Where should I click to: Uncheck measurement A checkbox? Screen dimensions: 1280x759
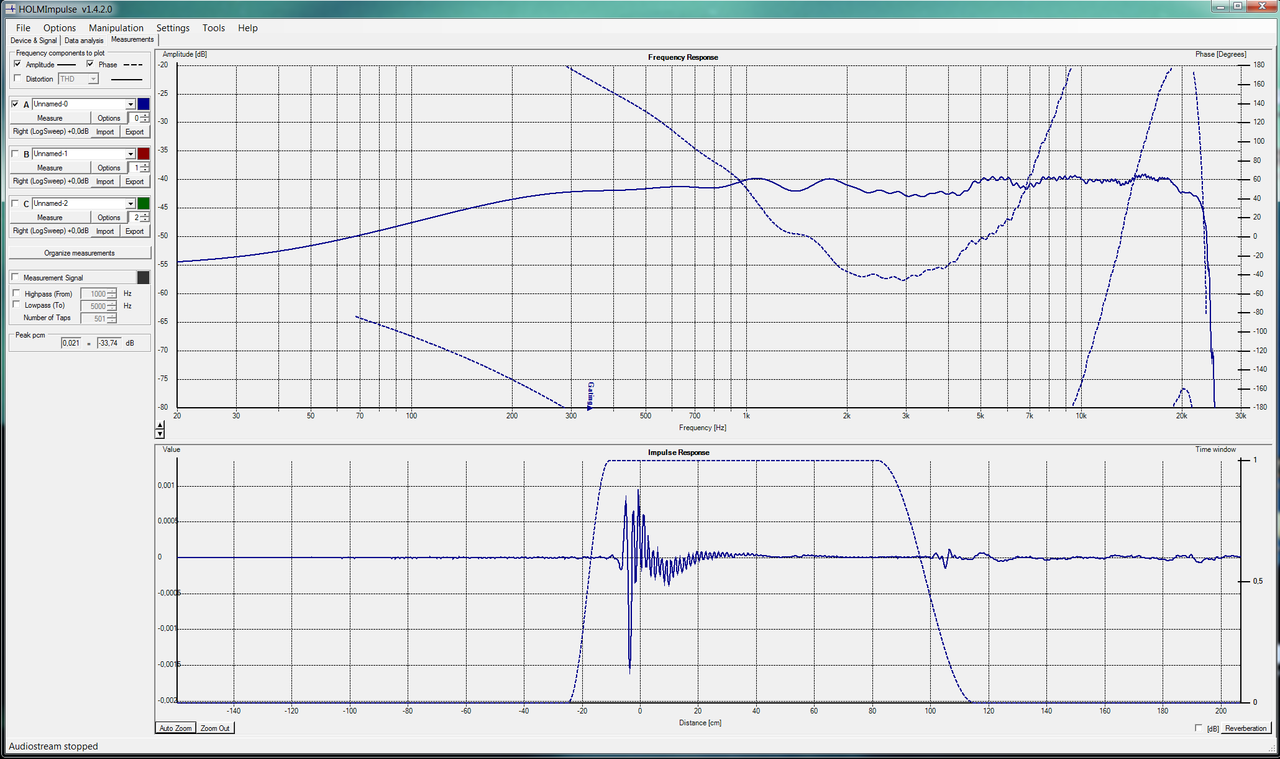(x=15, y=104)
